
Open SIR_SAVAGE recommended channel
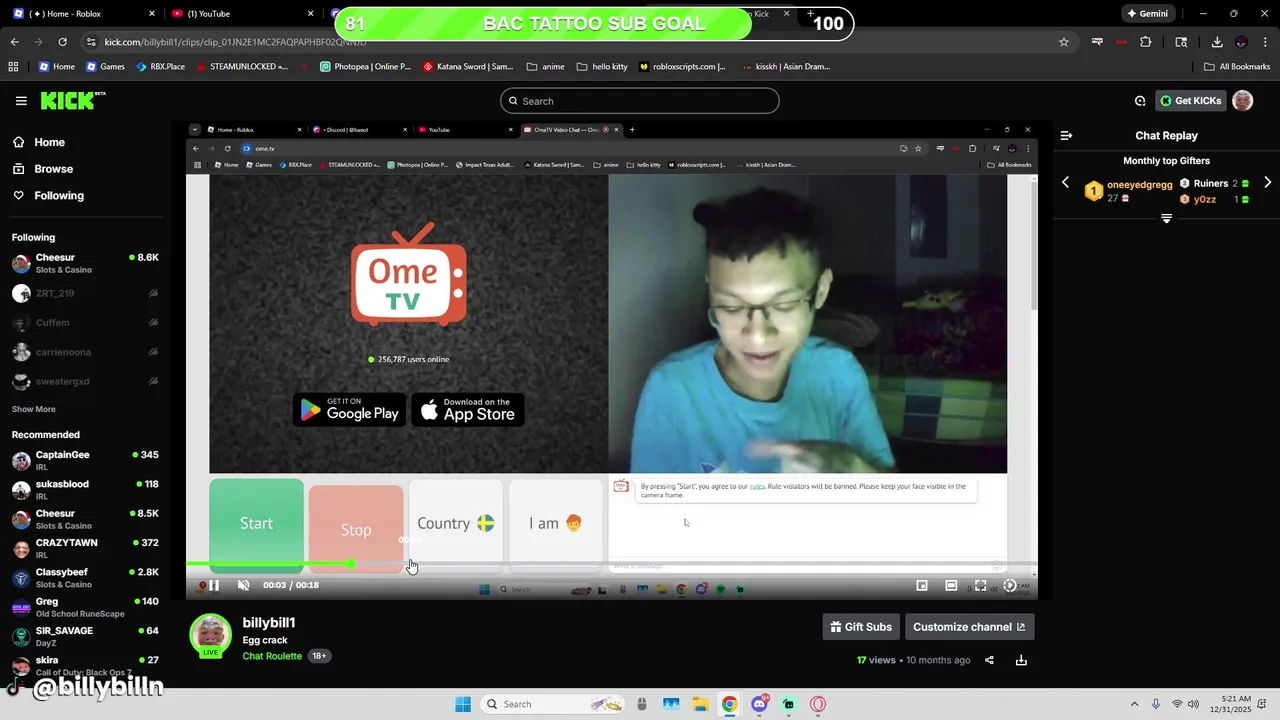point(85,637)
